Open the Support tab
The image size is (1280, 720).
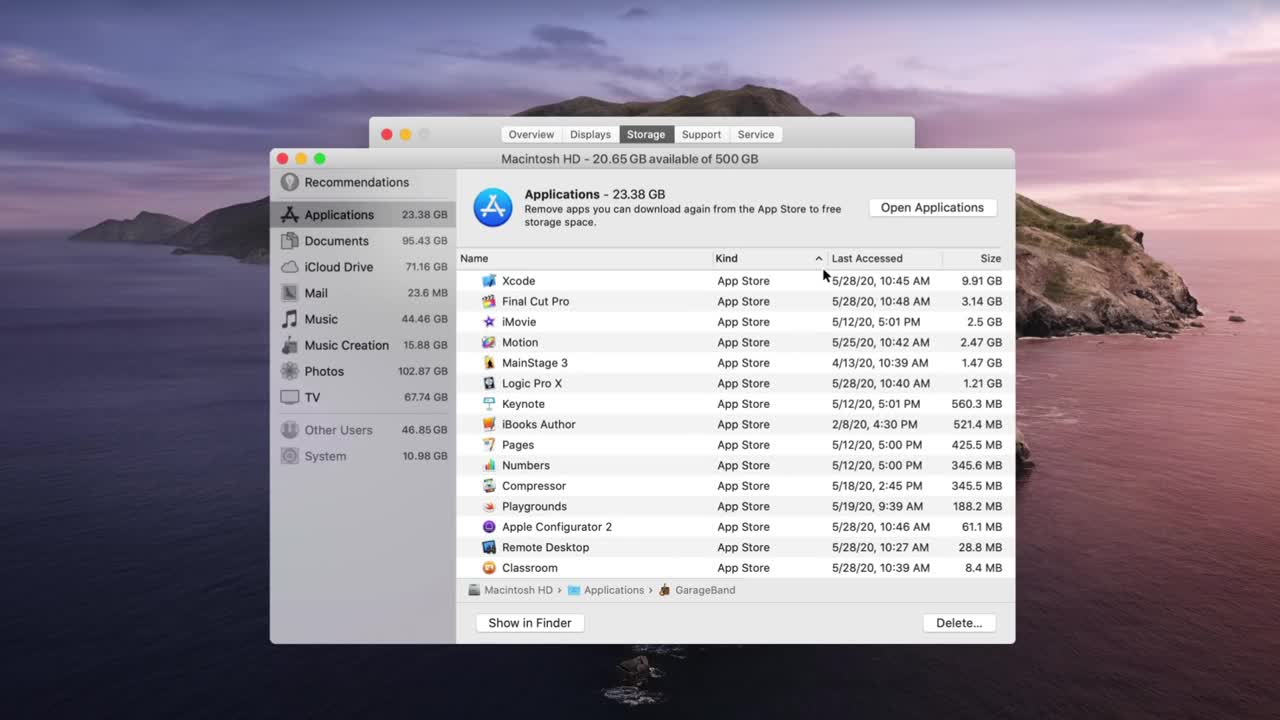(x=701, y=134)
